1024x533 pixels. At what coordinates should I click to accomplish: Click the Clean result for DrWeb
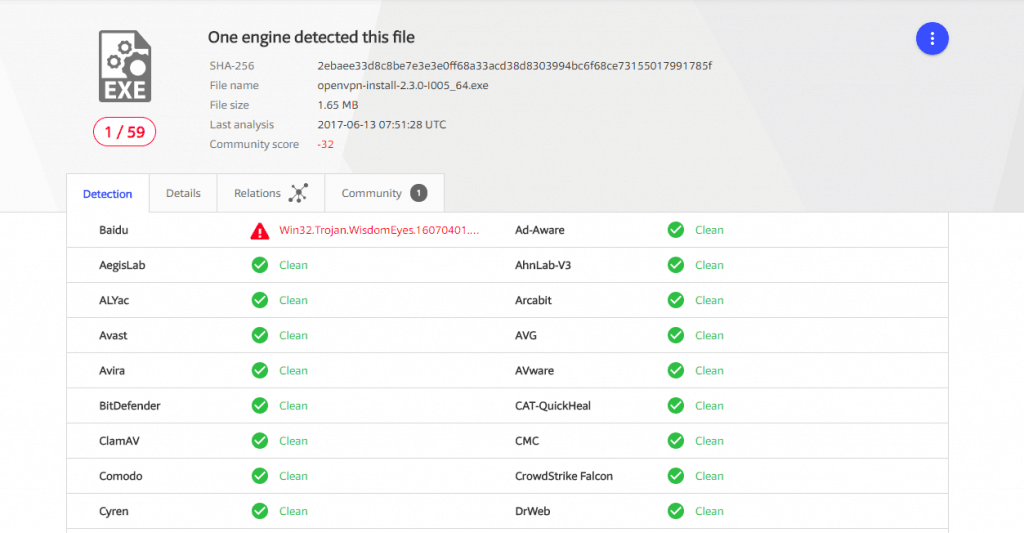click(x=709, y=511)
